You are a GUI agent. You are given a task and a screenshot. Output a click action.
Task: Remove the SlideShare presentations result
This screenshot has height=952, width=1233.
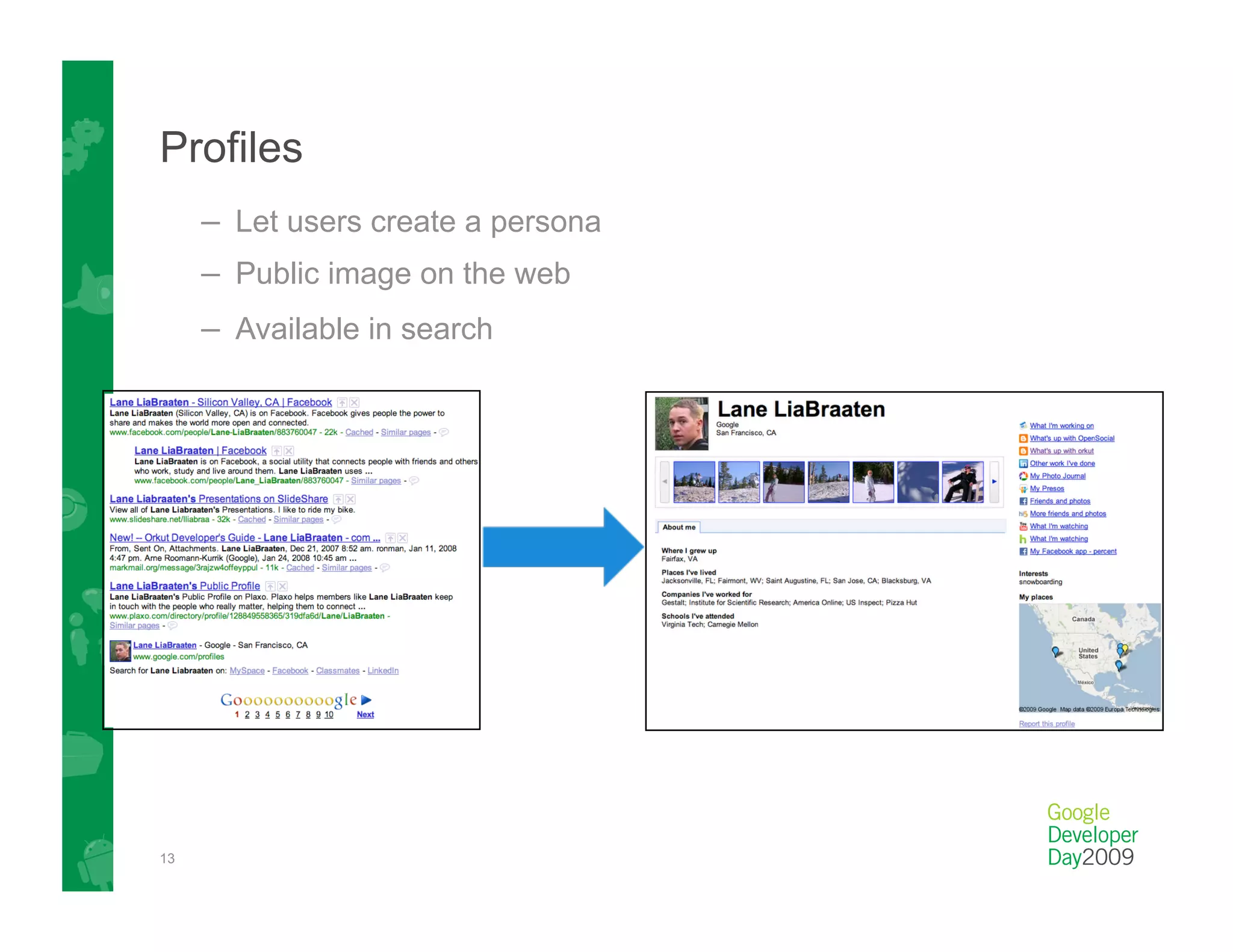(350, 499)
